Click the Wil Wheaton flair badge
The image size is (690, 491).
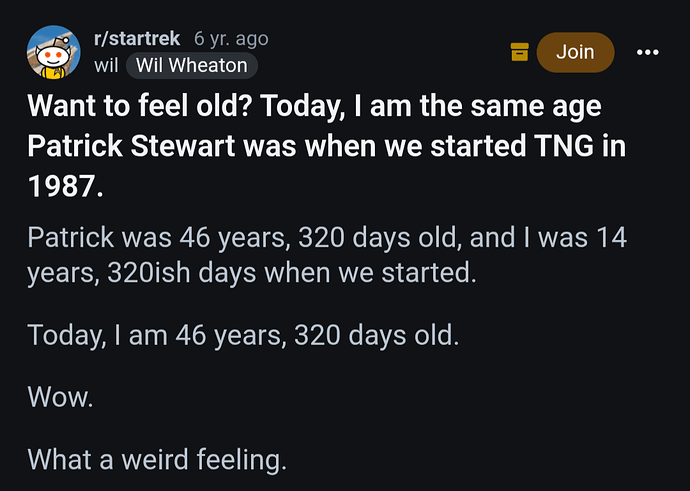click(x=192, y=66)
